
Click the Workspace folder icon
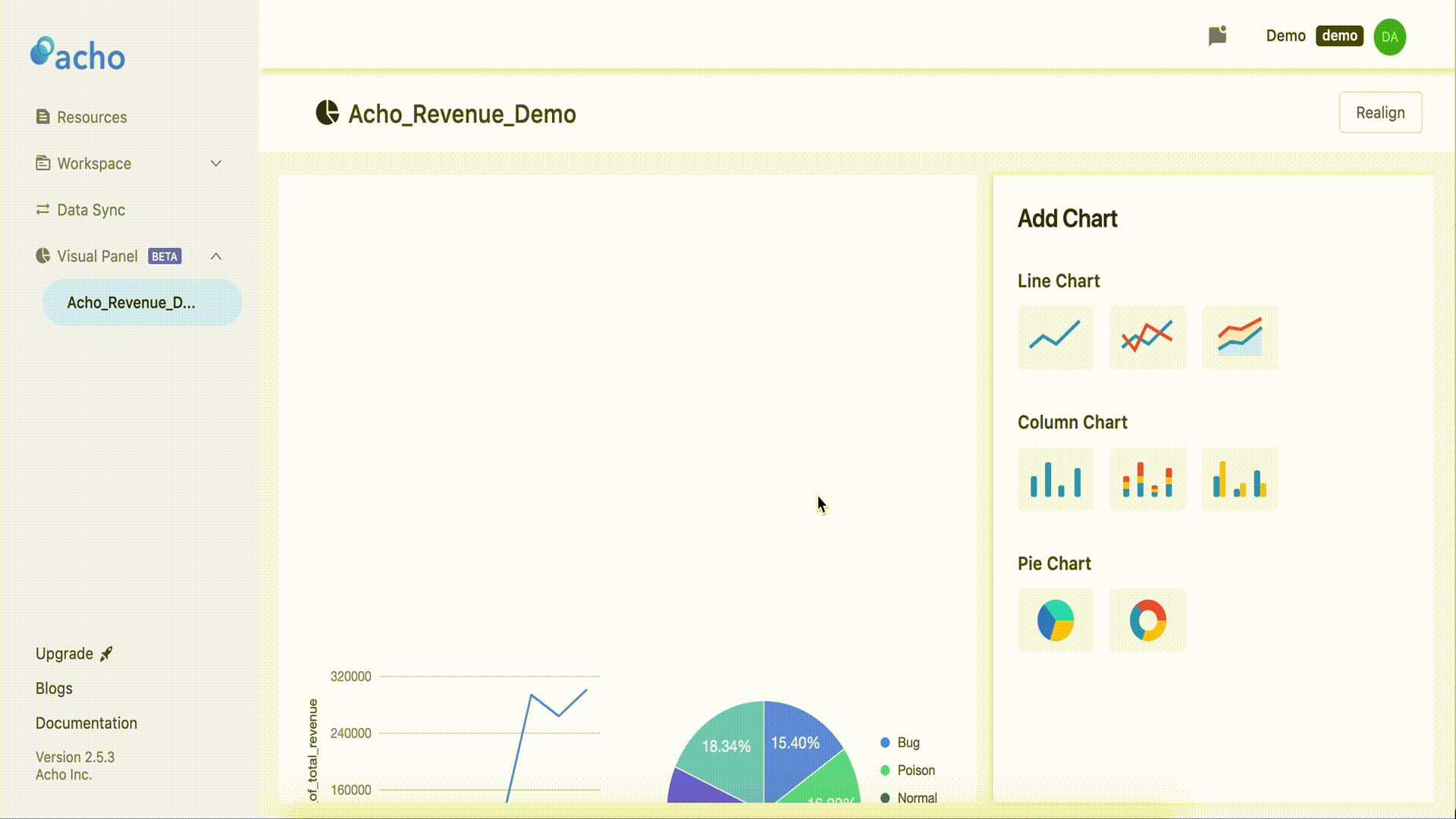pos(42,163)
